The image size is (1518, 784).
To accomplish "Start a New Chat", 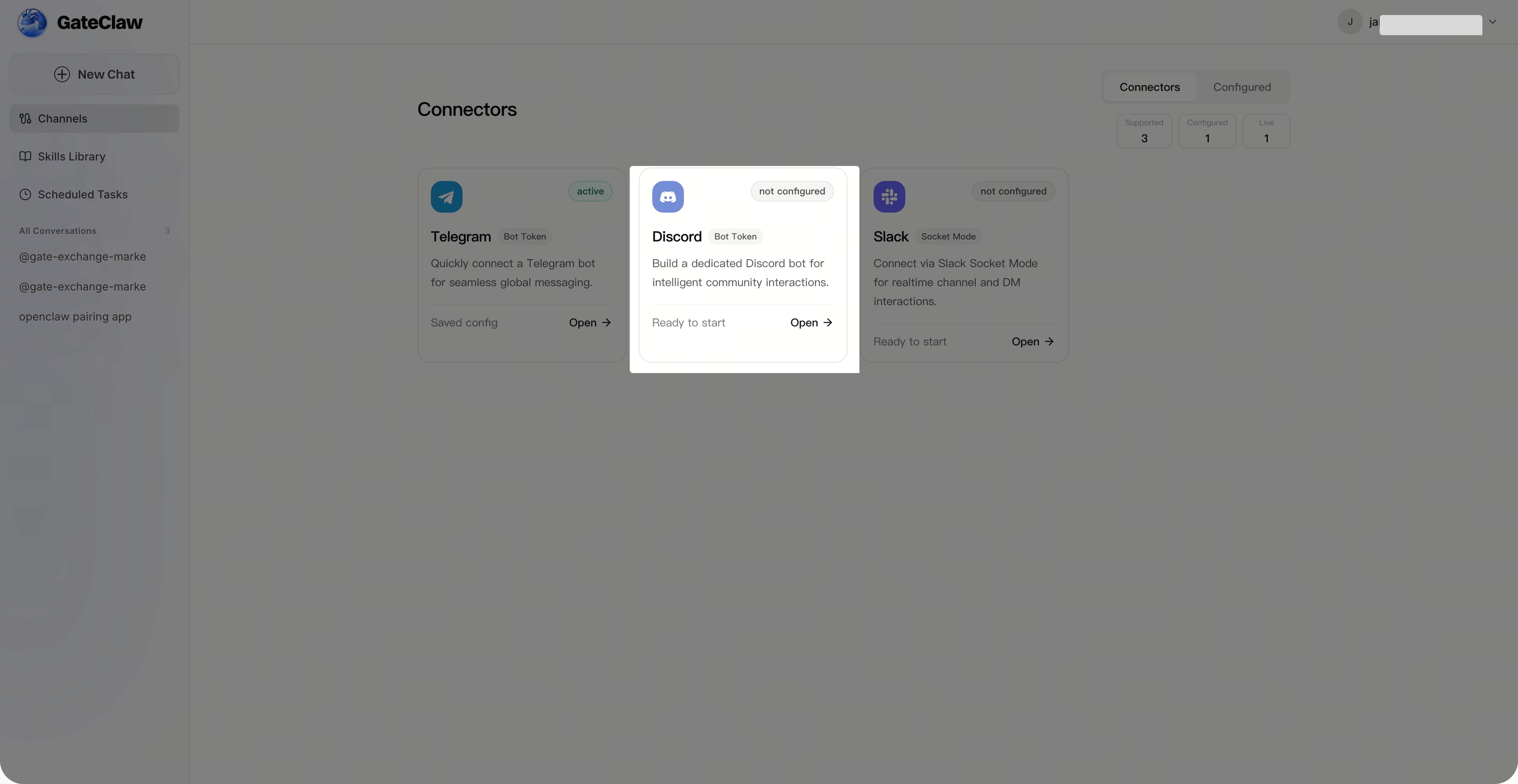I will point(94,74).
